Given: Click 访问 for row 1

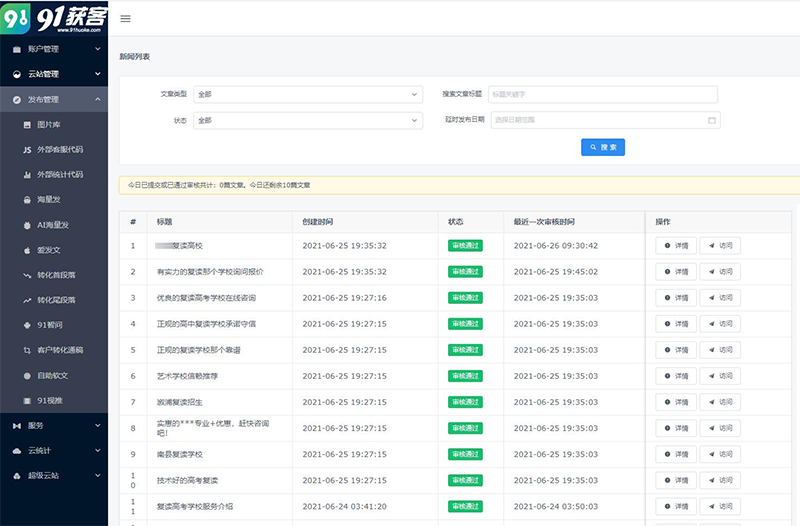Looking at the screenshot, I should (x=720, y=245).
